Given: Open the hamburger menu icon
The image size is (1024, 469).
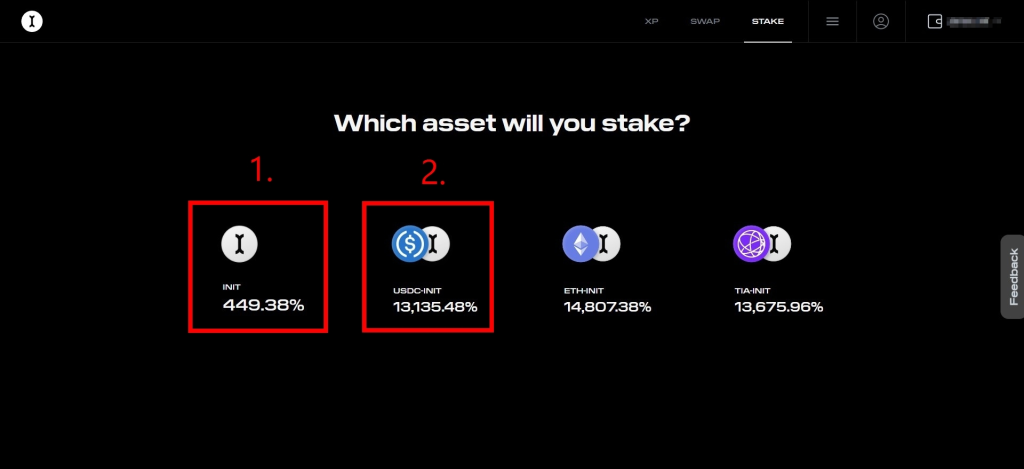Looking at the screenshot, I should point(832,21).
